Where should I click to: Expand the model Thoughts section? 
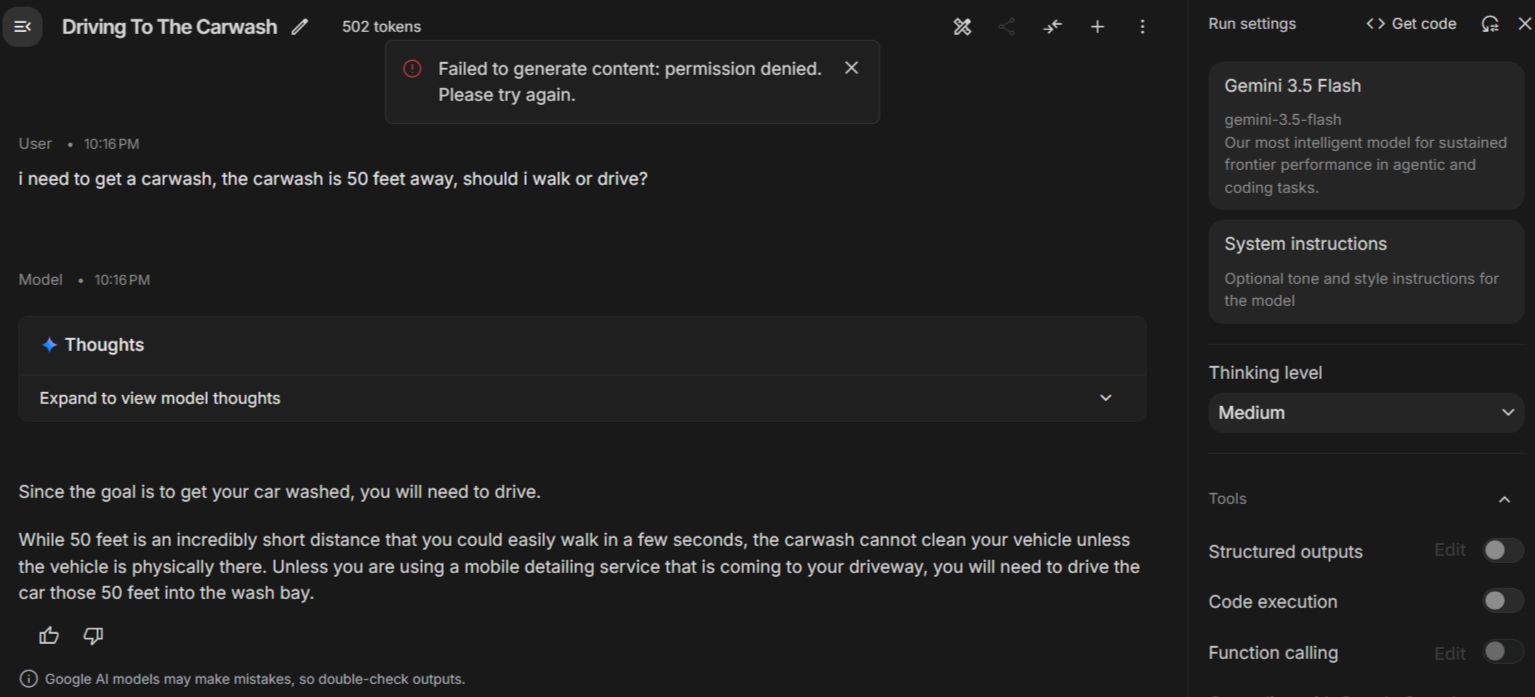coord(582,398)
